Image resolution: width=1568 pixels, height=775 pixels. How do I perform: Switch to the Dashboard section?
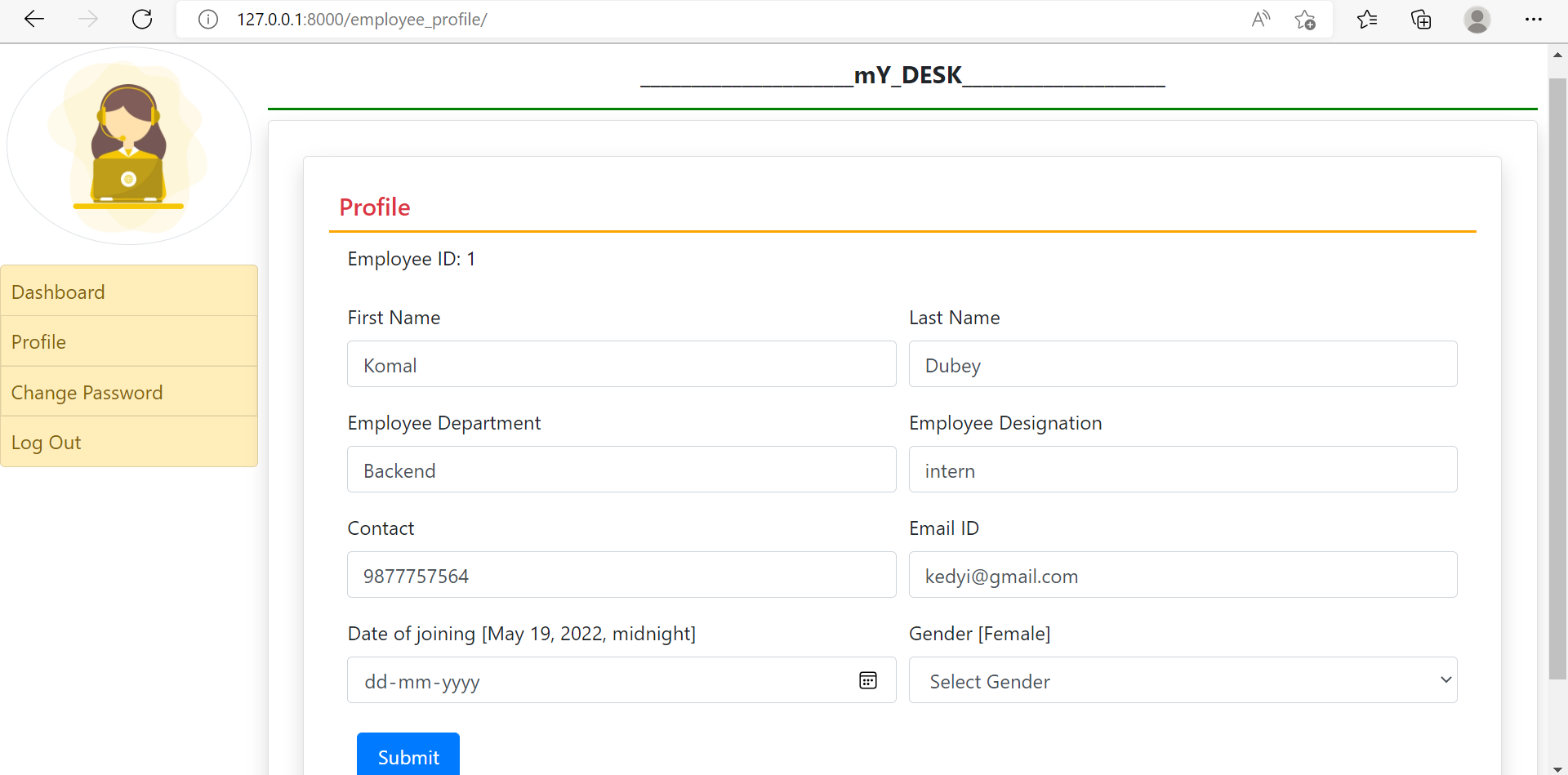pos(58,292)
